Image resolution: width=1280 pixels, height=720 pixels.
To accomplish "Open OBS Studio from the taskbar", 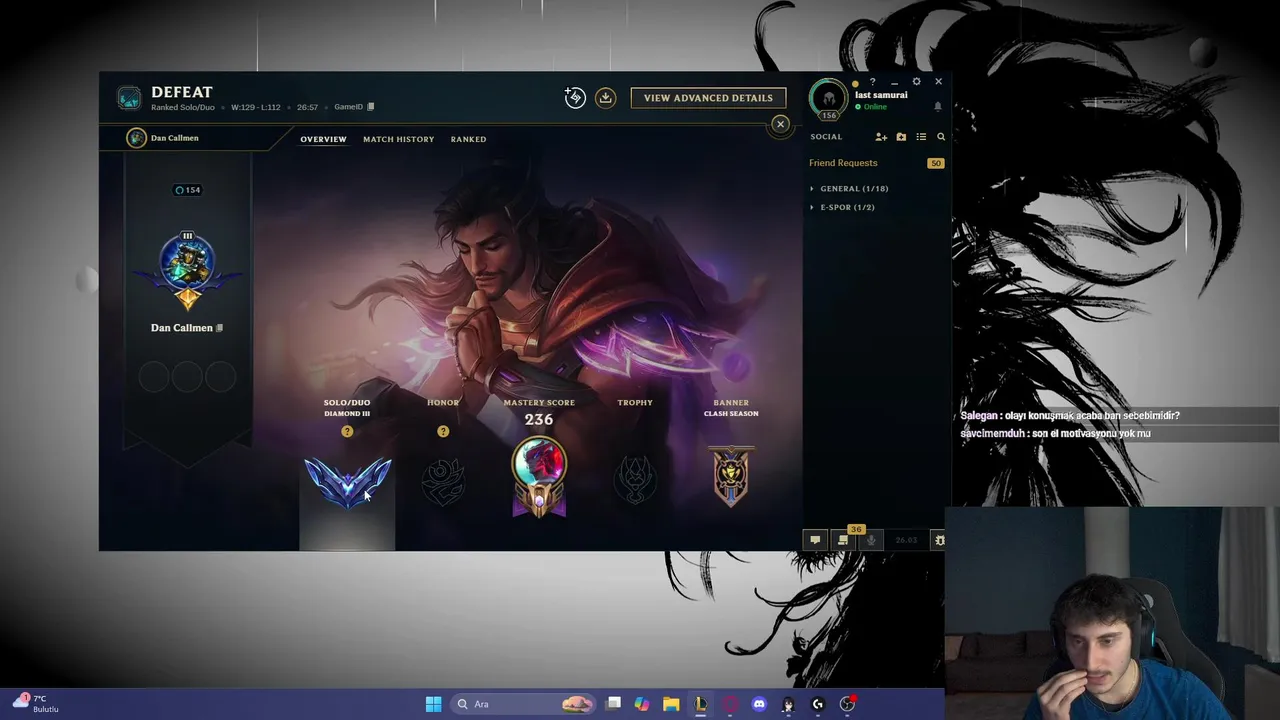I will click(847, 704).
